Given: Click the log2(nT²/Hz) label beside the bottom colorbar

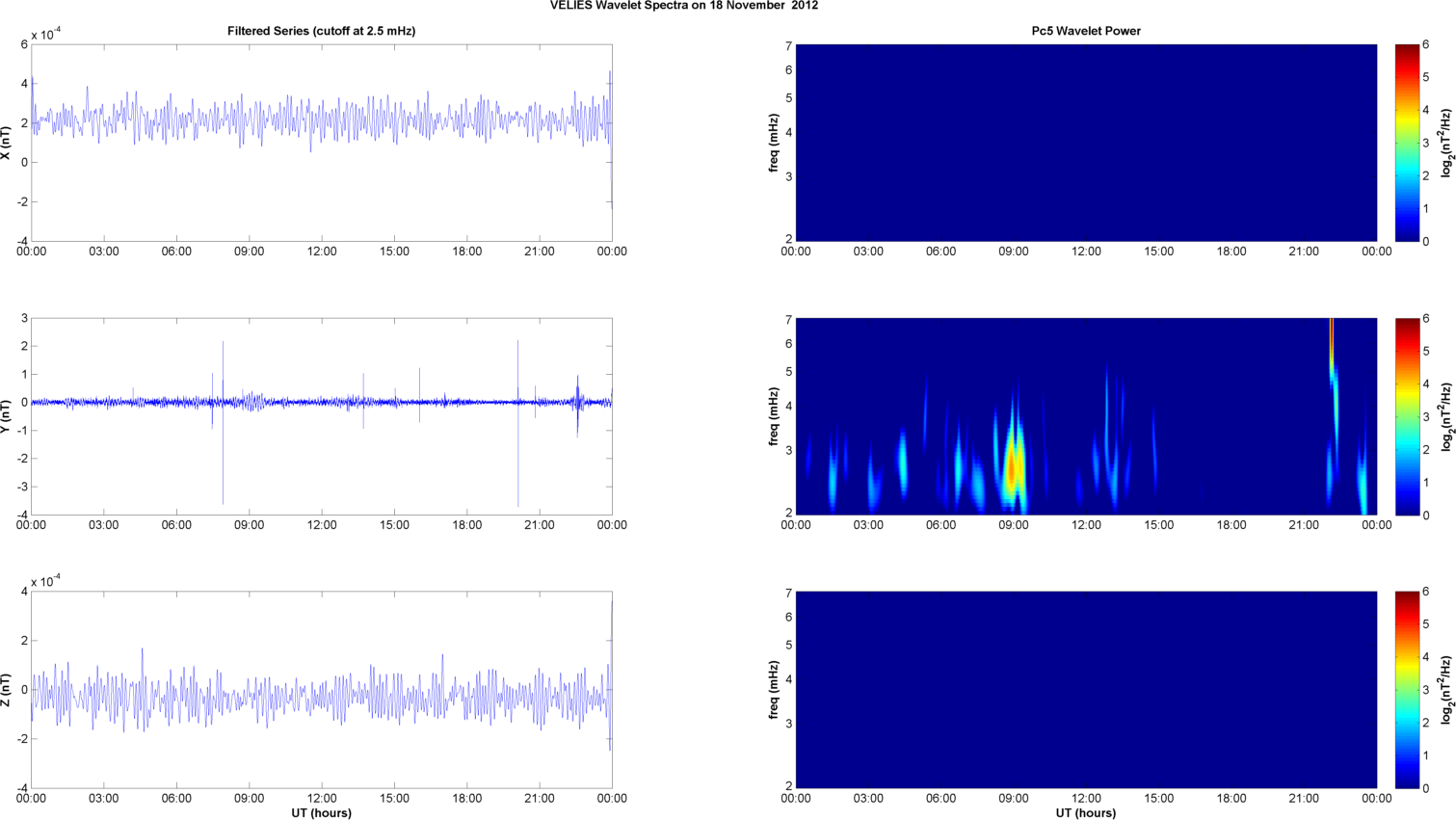Looking at the screenshot, I should click(x=1446, y=690).
